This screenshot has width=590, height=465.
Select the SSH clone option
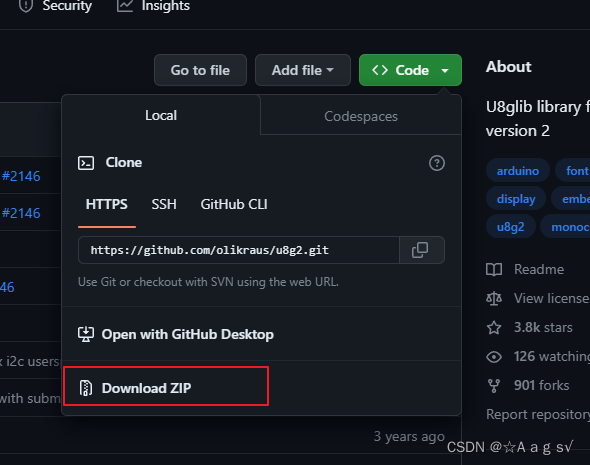pyautogui.click(x=164, y=204)
